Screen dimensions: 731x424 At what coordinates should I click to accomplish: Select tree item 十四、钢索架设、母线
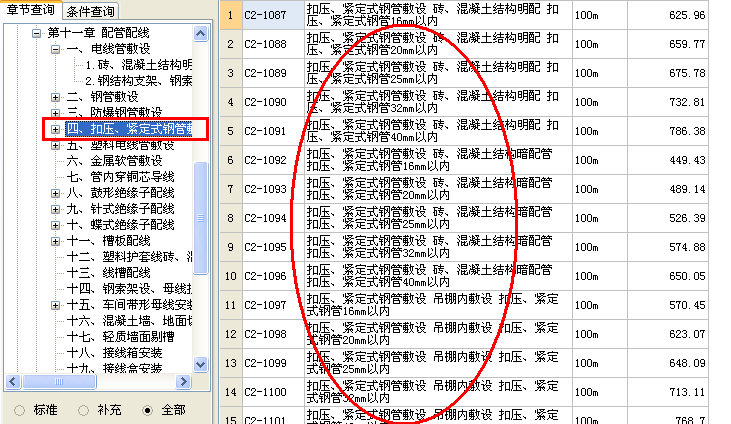[x=130, y=289]
